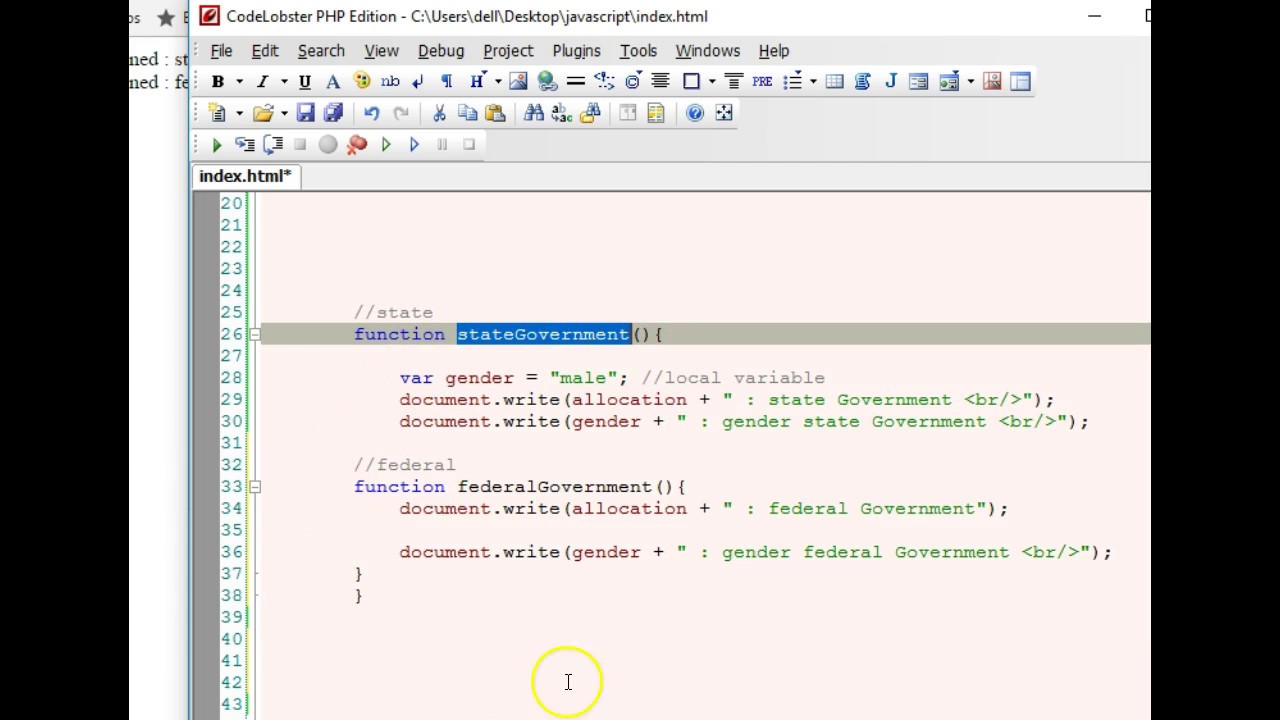1280x720 pixels.
Task: Collapse the stateGovernment function fold on line 26
Action: tap(255, 335)
